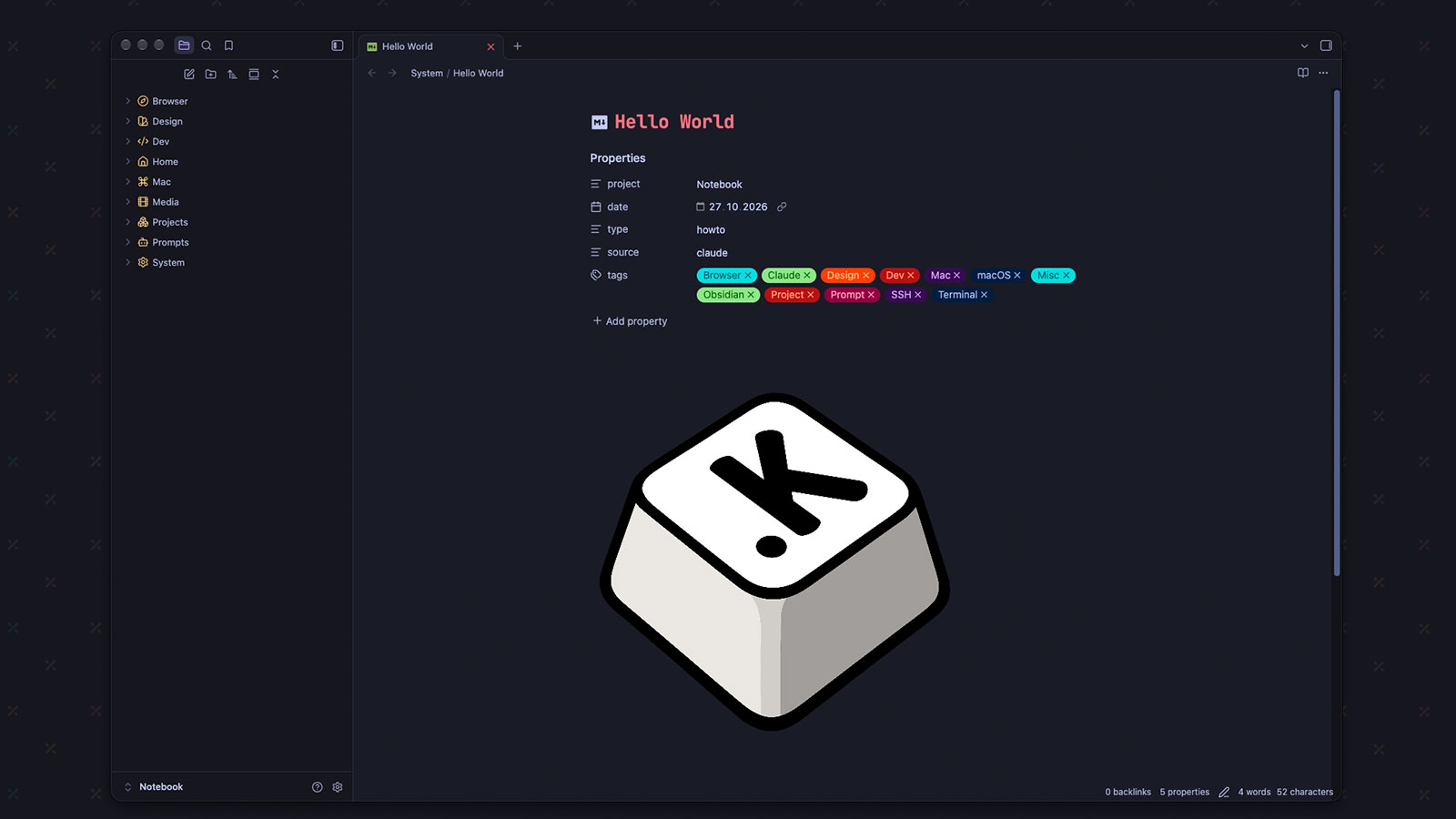Open the bookmarks pane icon
Screen dimensions: 1456x819
tap(228, 45)
